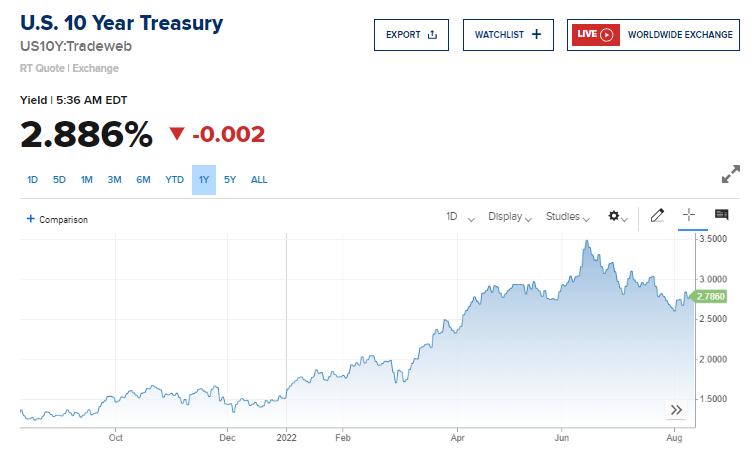Screen dimensions: 755x457
Task: Click the Export button
Action: tap(411, 34)
